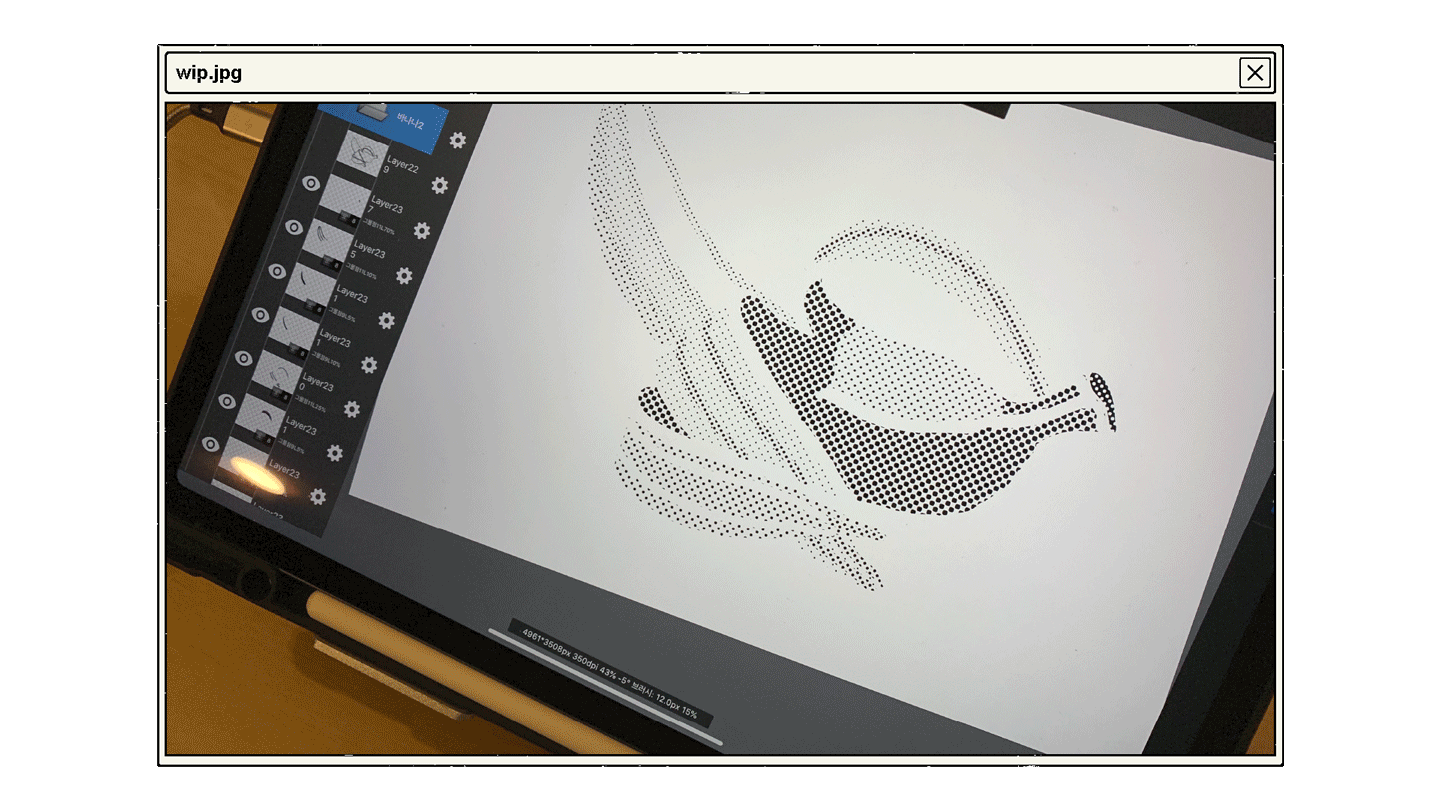Click the wip.jpg window title
Viewport: 1440px width, 810px height.
click(209, 73)
